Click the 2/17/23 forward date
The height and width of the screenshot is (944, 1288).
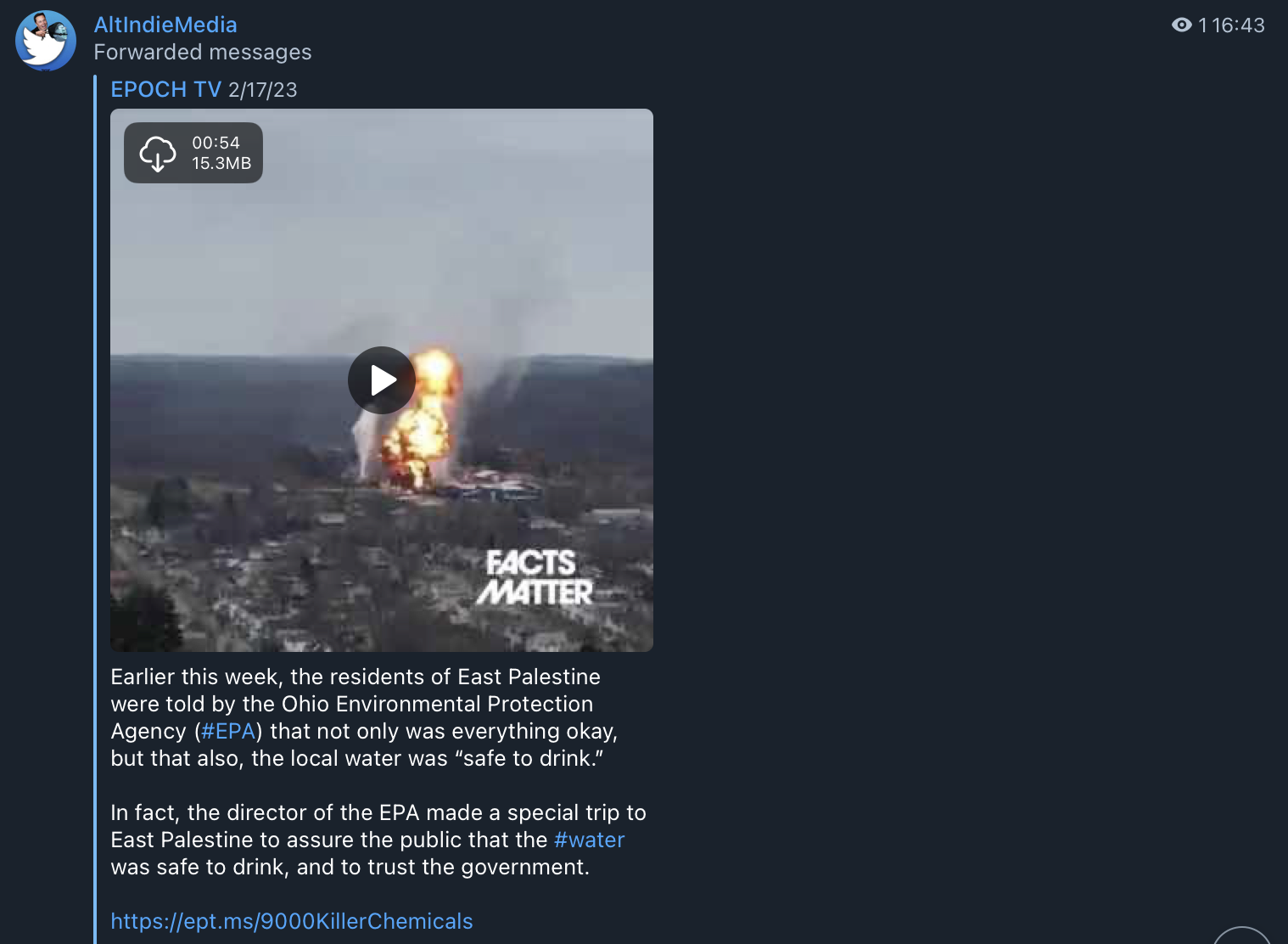point(263,90)
